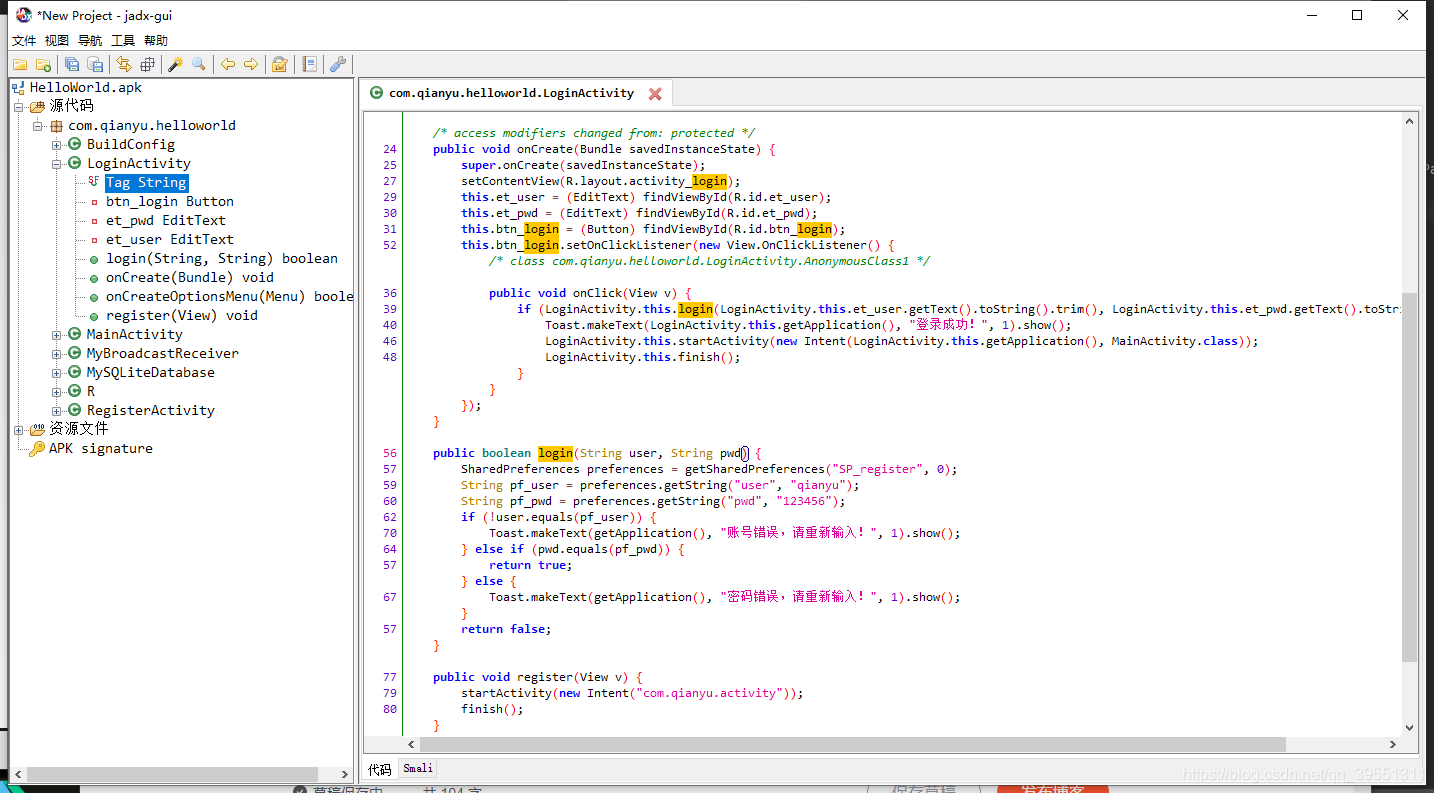Click the class icon beside BuildConfig
1434x793 pixels.
[74, 144]
